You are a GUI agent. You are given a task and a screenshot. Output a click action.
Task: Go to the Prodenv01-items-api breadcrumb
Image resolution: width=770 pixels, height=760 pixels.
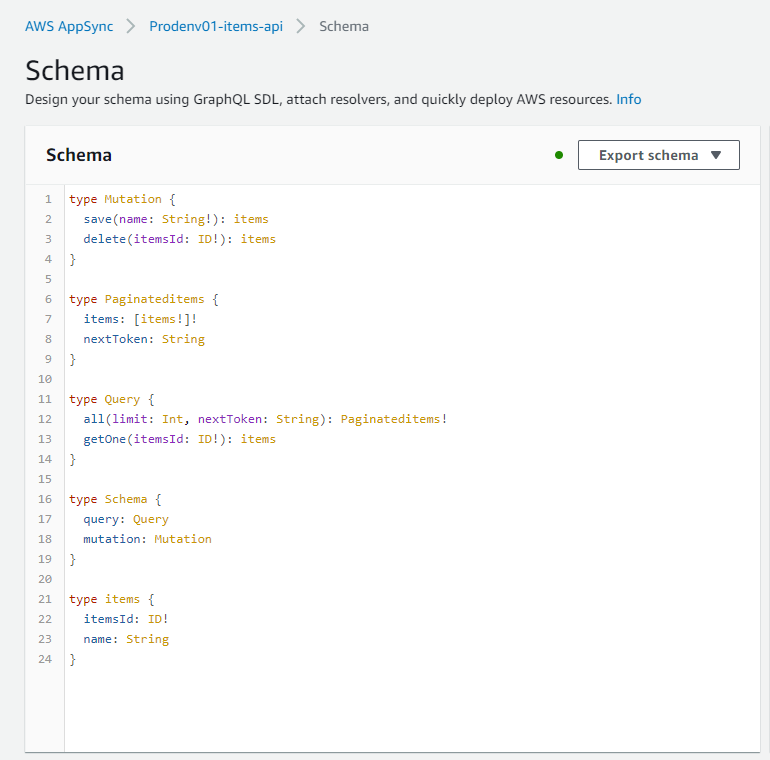[x=216, y=26]
